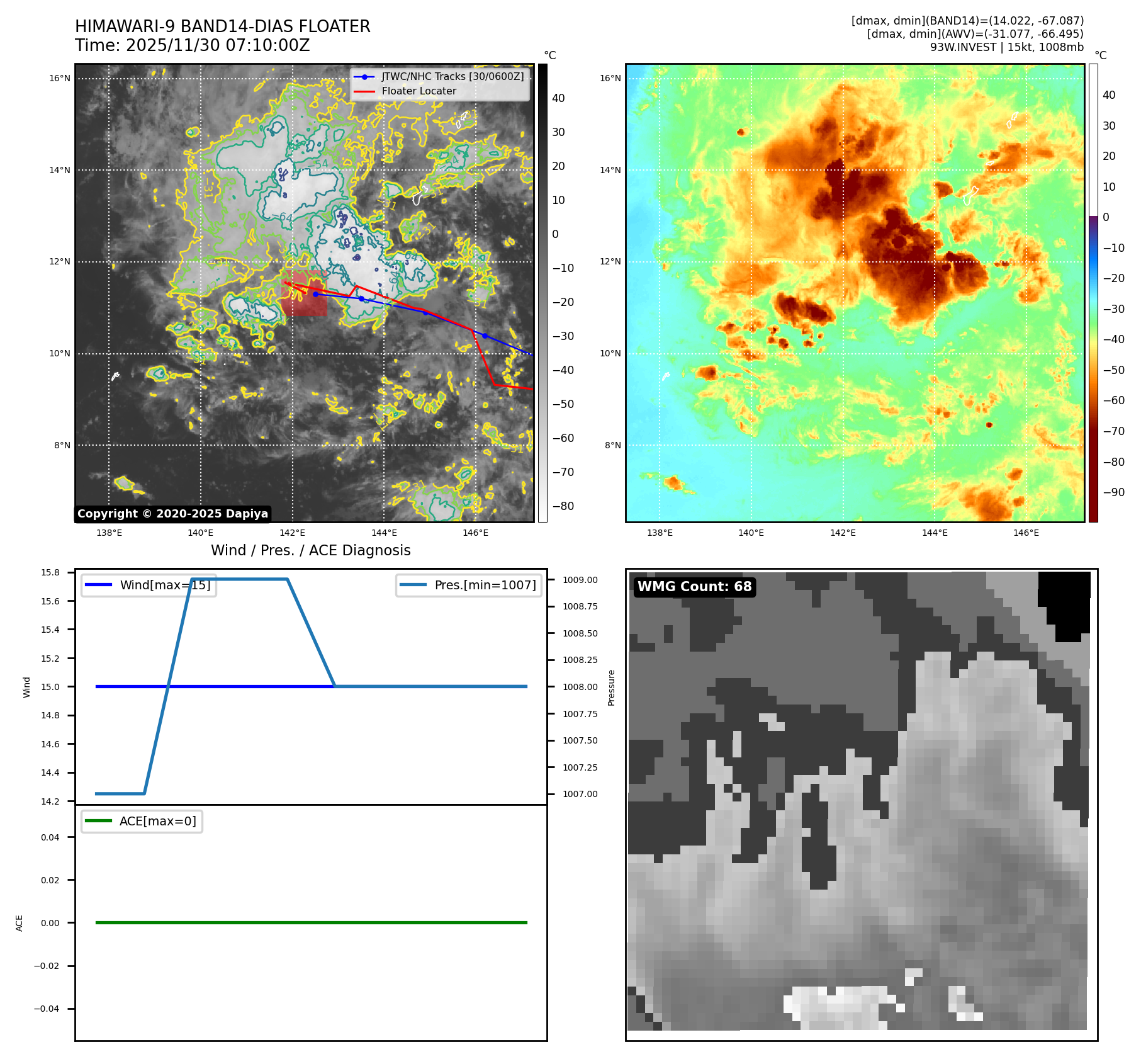Click the Dapiya copyright notice
Image resolution: width=1141 pixels, height=1064 pixels.
(173, 514)
